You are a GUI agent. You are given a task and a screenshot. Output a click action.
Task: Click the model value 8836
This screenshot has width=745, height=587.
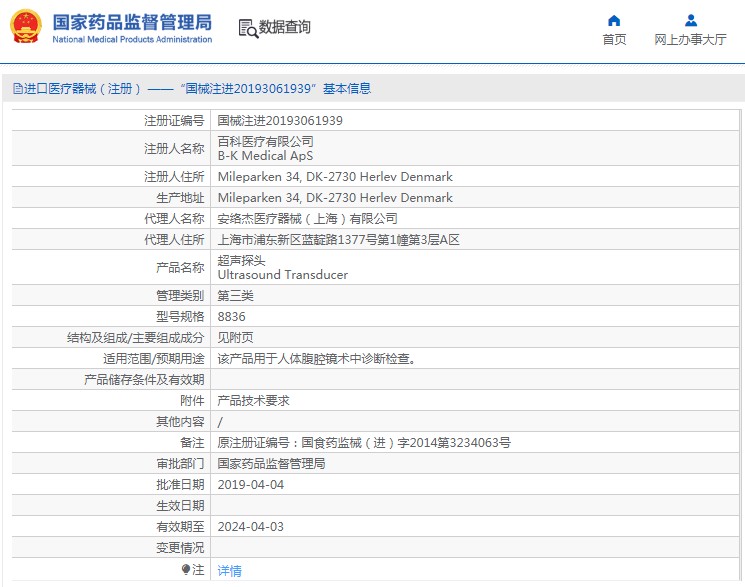pos(231,317)
